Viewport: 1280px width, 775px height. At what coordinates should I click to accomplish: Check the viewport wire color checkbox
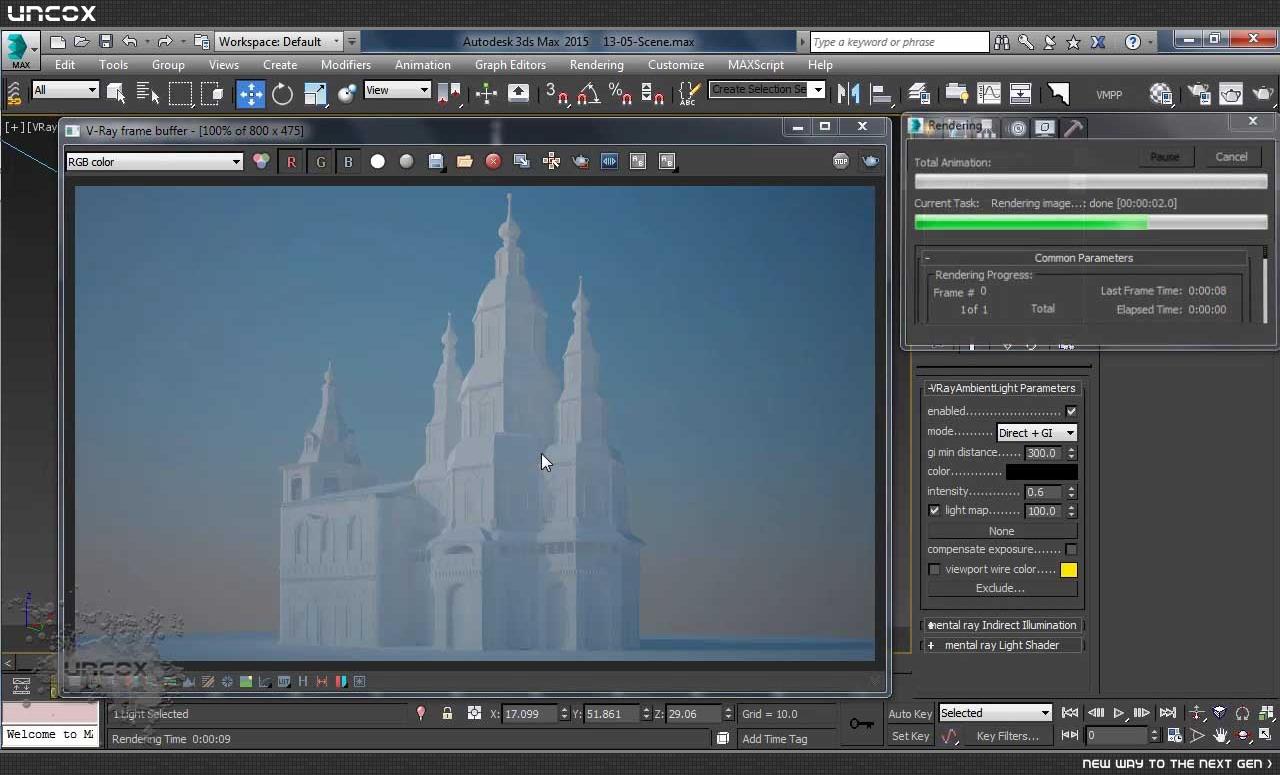(934, 569)
